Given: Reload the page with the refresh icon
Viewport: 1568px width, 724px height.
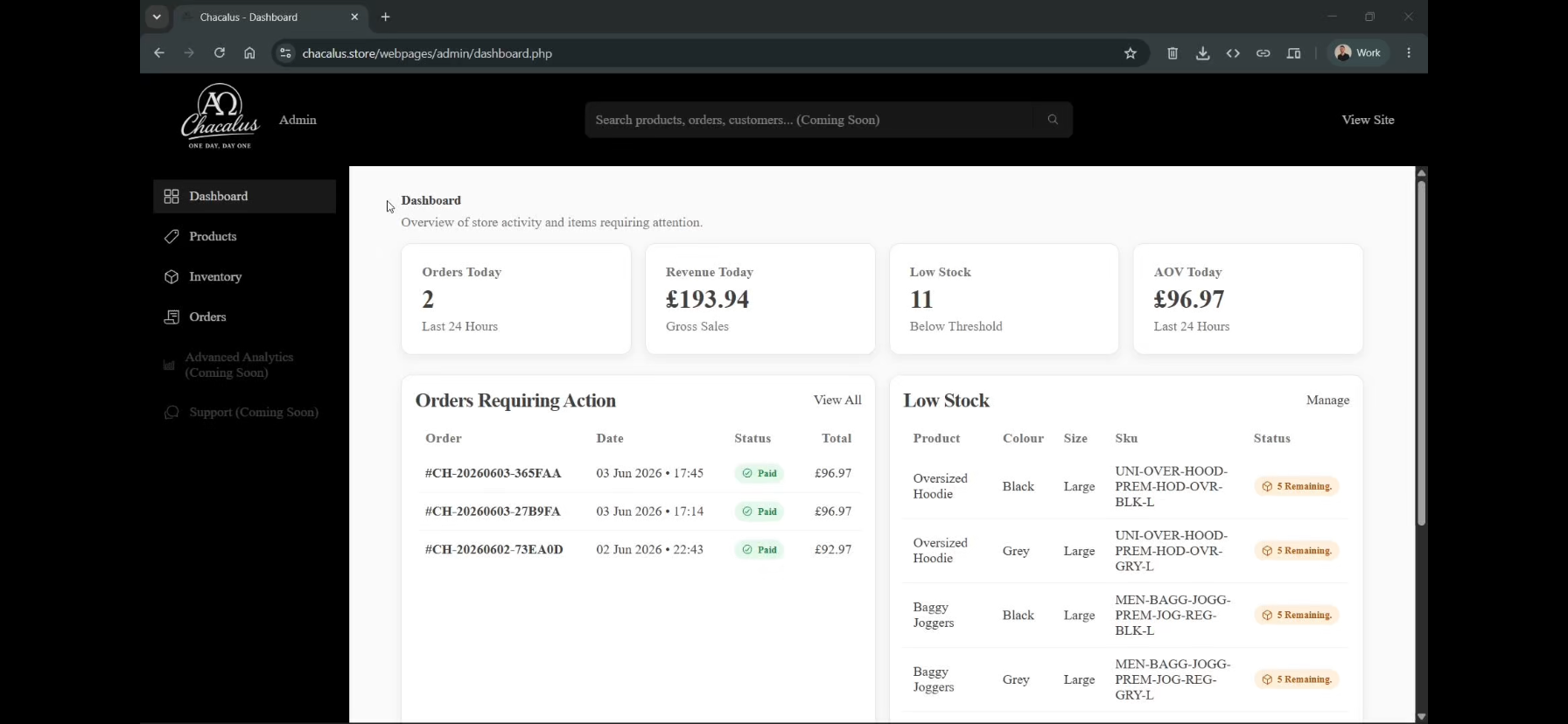Looking at the screenshot, I should coord(220,53).
